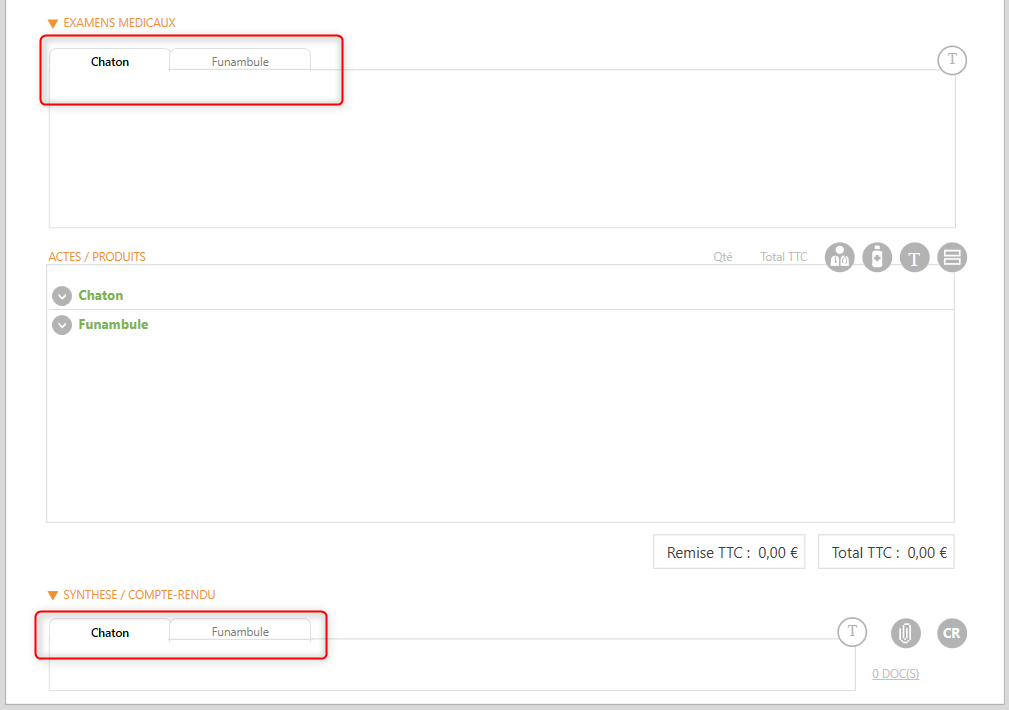Click the Remise TTC amount field

[x=729, y=552]
